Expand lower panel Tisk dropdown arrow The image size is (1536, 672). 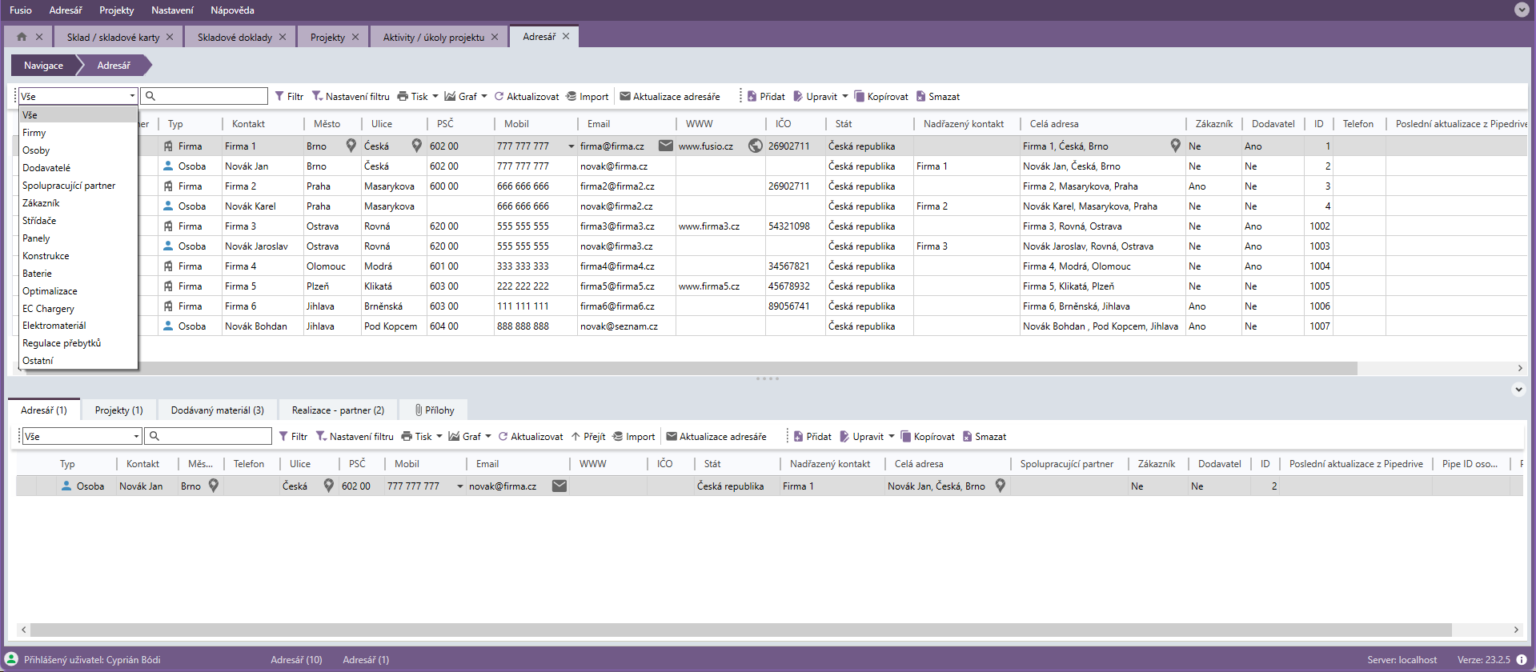coord(440,437)
